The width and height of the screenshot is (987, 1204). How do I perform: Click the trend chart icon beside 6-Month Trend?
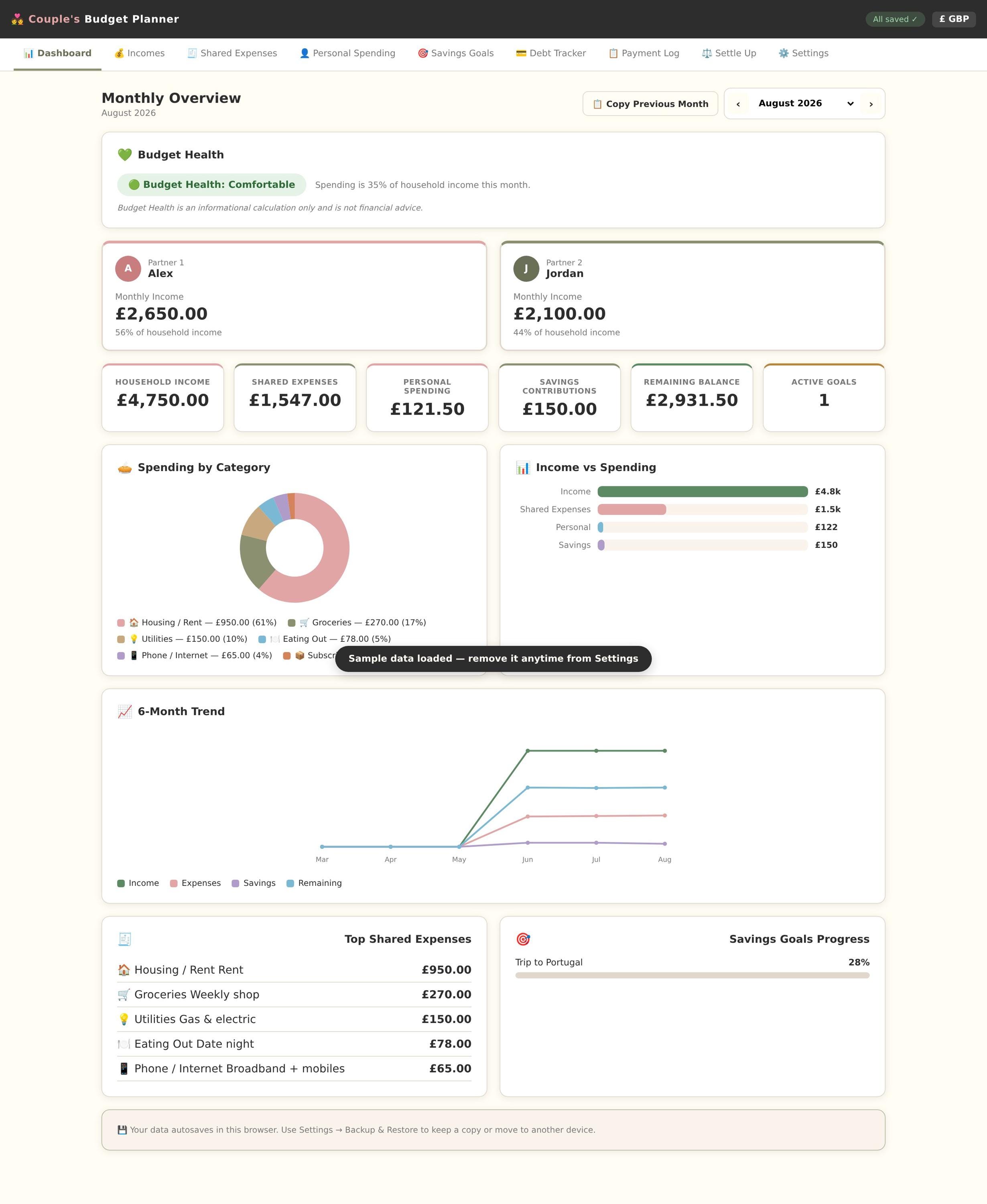click(x=124, y=712)
